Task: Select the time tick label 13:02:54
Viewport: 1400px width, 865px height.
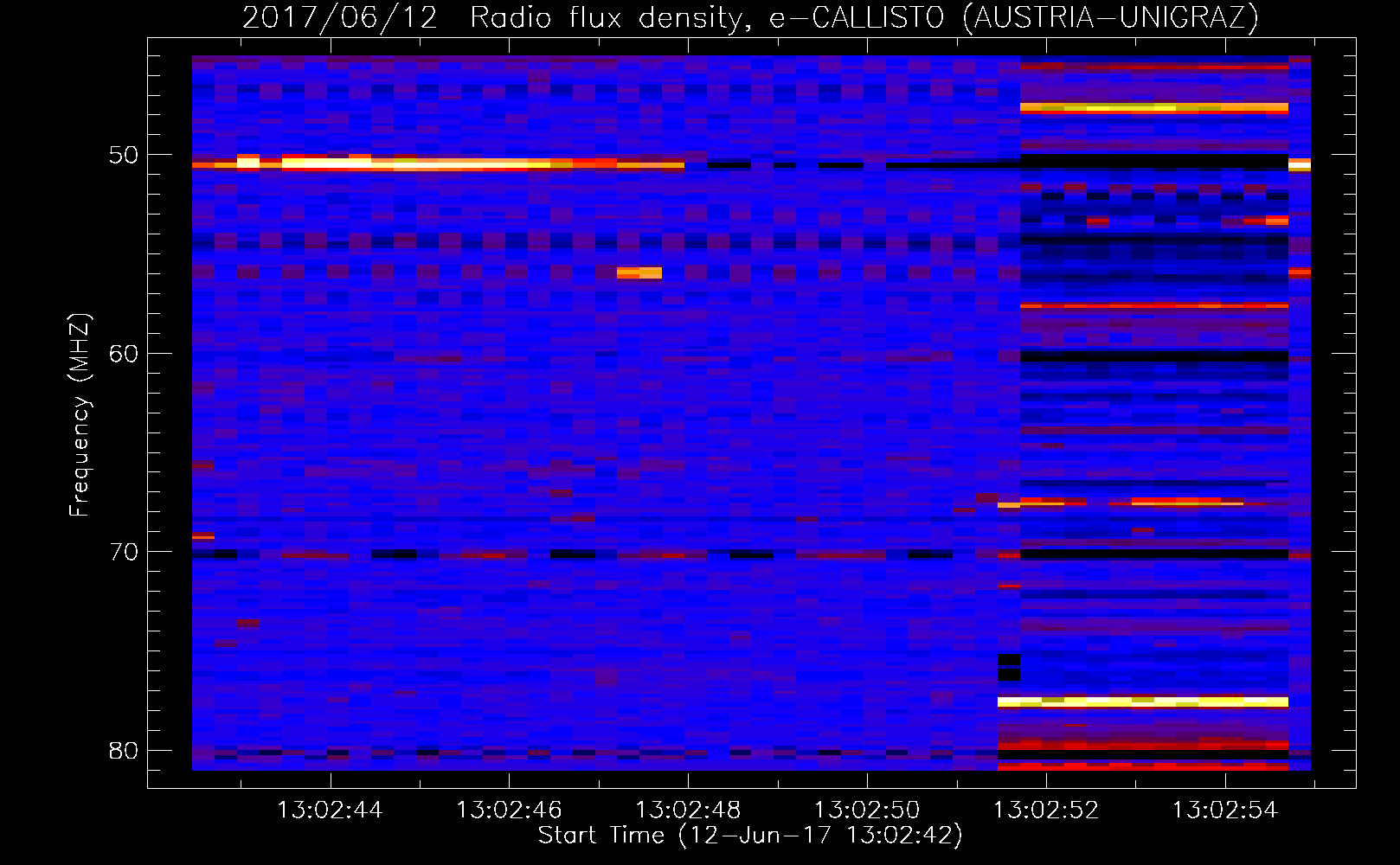Action: point(1225,811)
